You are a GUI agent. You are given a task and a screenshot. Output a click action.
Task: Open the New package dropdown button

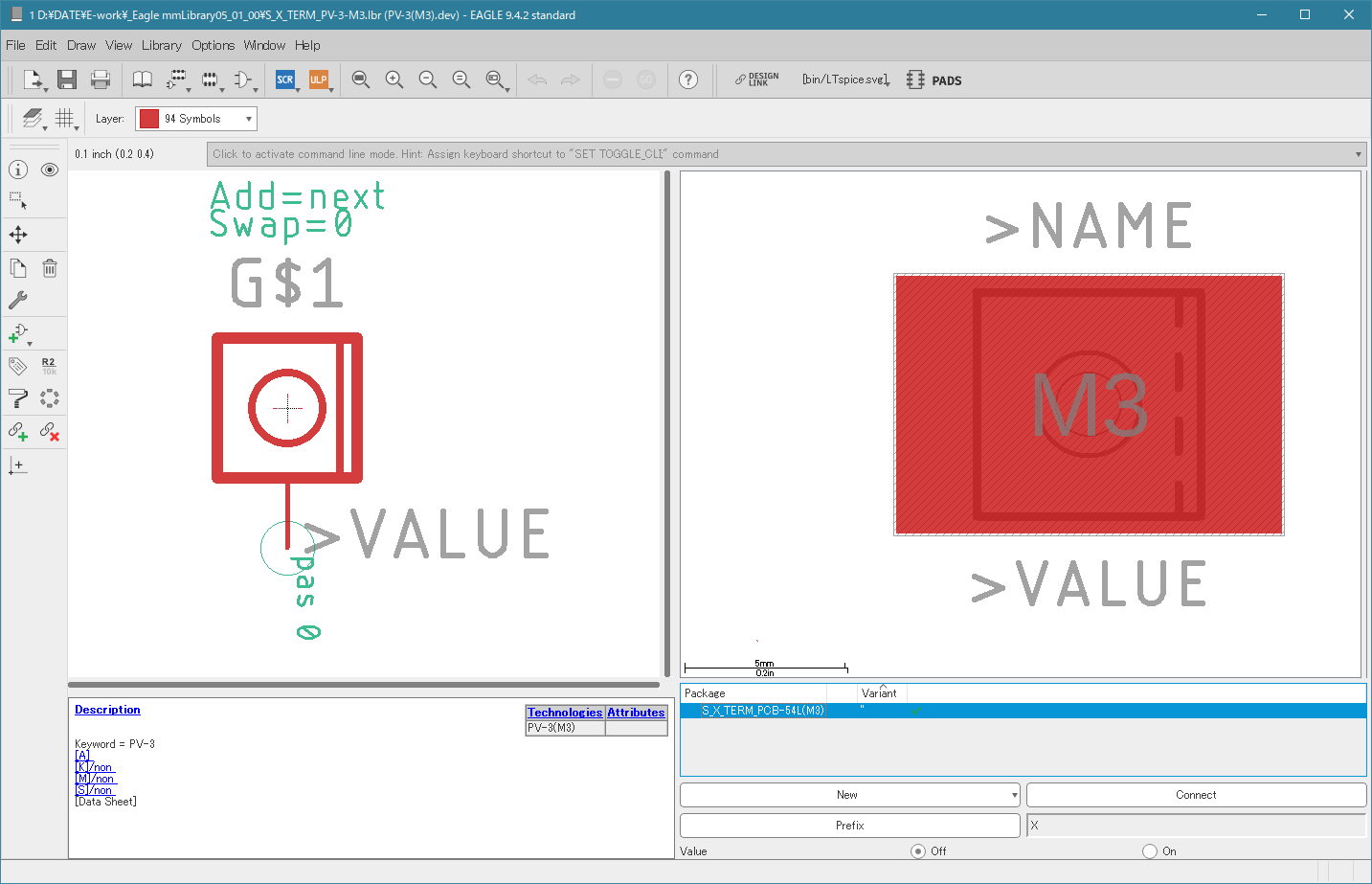[x=850, y=795]
